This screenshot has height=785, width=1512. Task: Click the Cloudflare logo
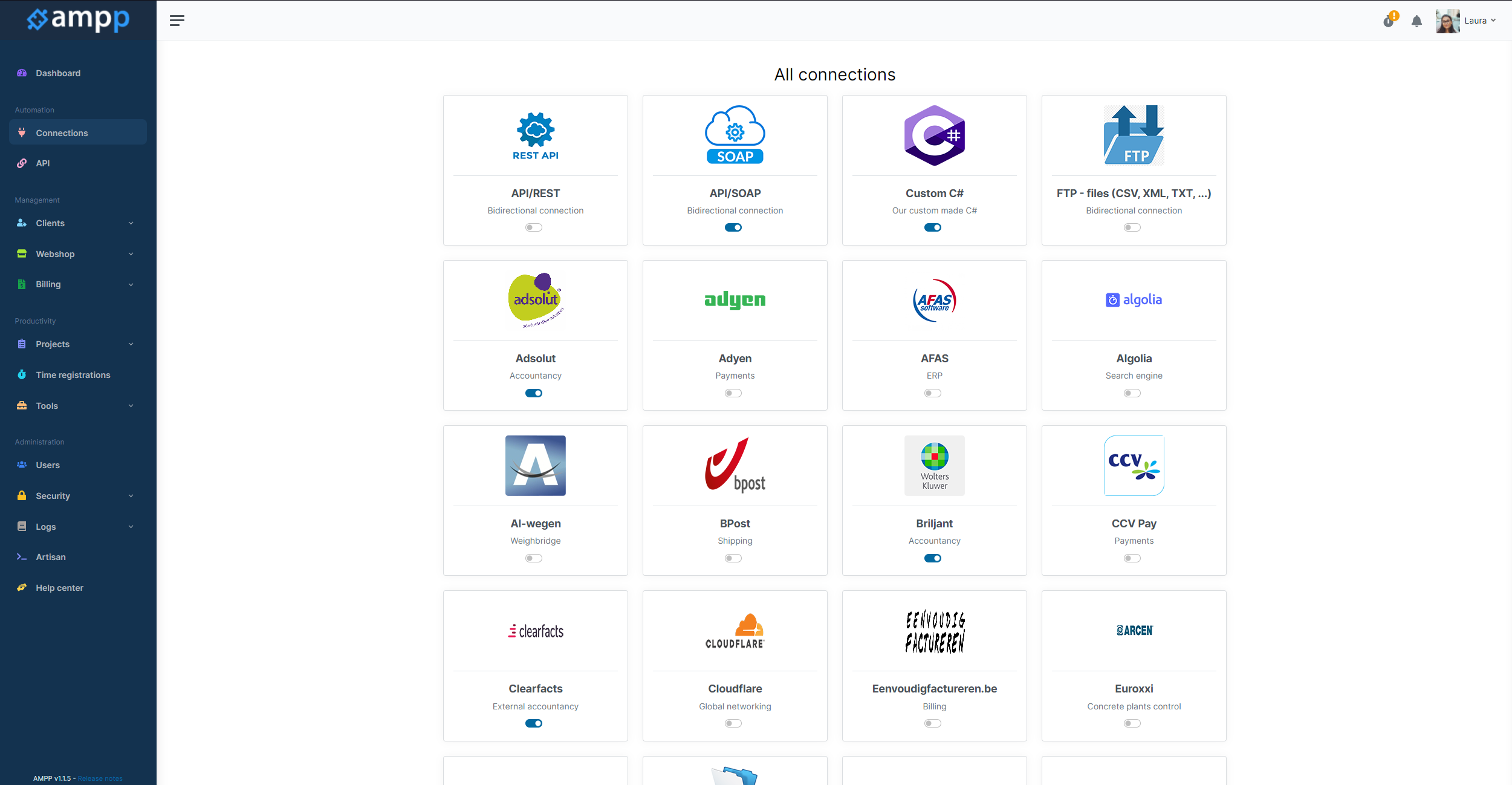(735, 631)
